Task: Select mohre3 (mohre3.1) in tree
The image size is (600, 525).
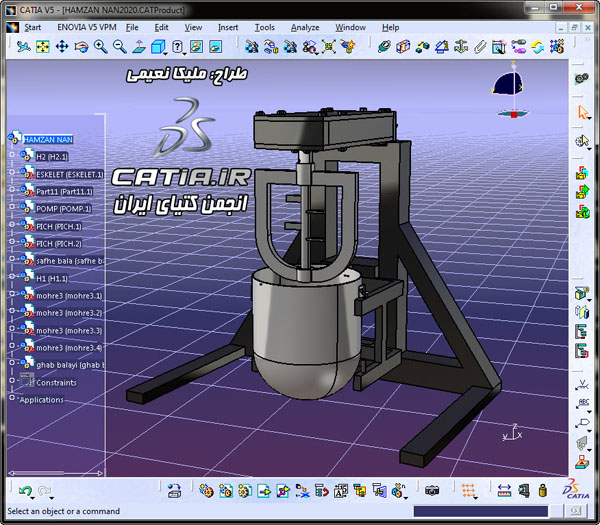Action: point(69,296)
